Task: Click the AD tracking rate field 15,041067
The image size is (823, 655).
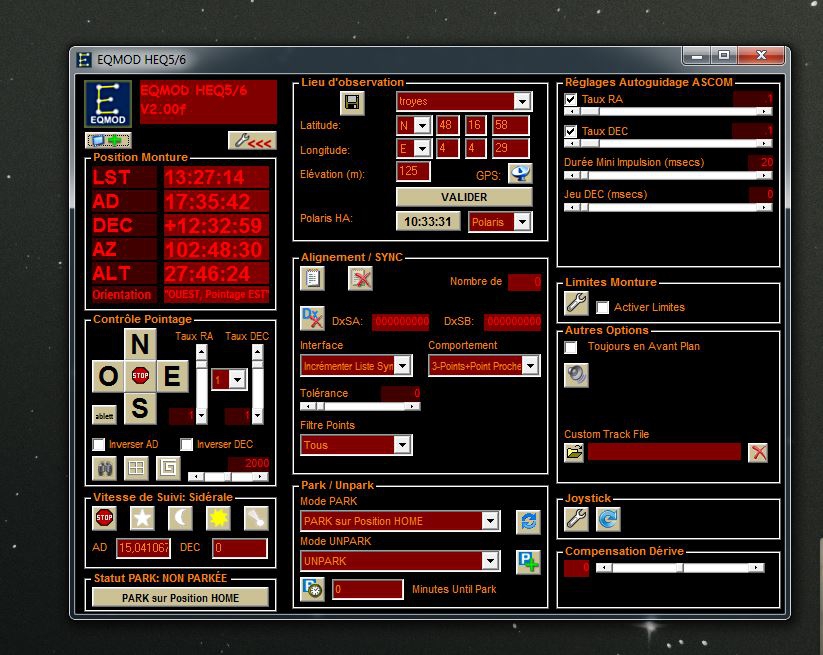Action: [x=143, y=548]
